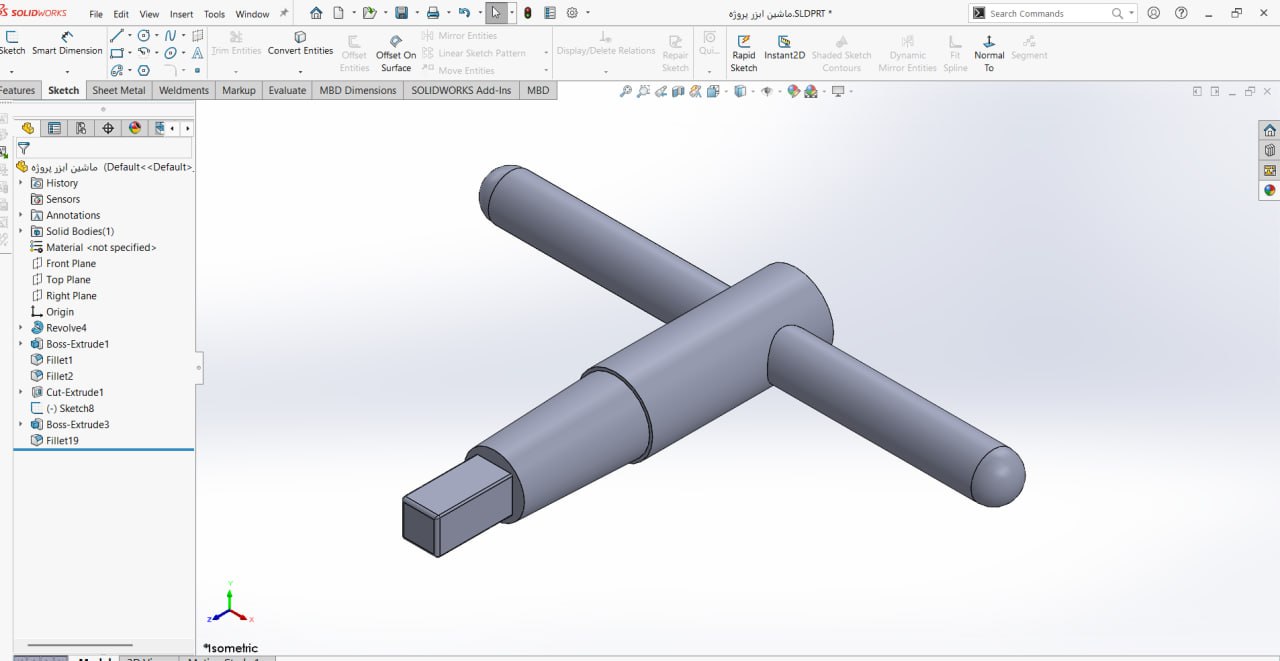
Task: Select the Smart Dimension tool
Action: click(67, 44)
